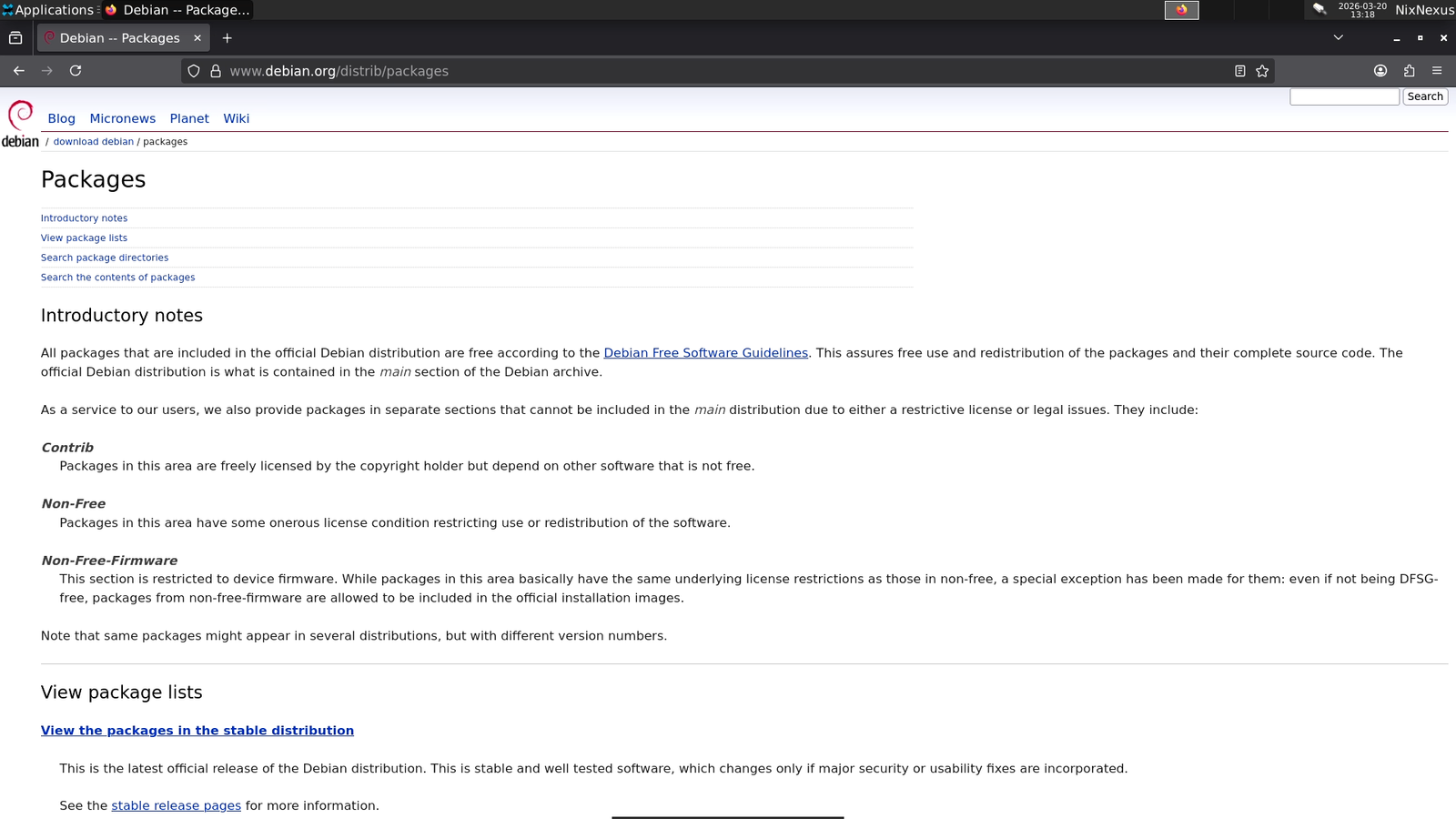Open the recent browsing Firefox View icon

pyautogui.click(x=15, y=38)
